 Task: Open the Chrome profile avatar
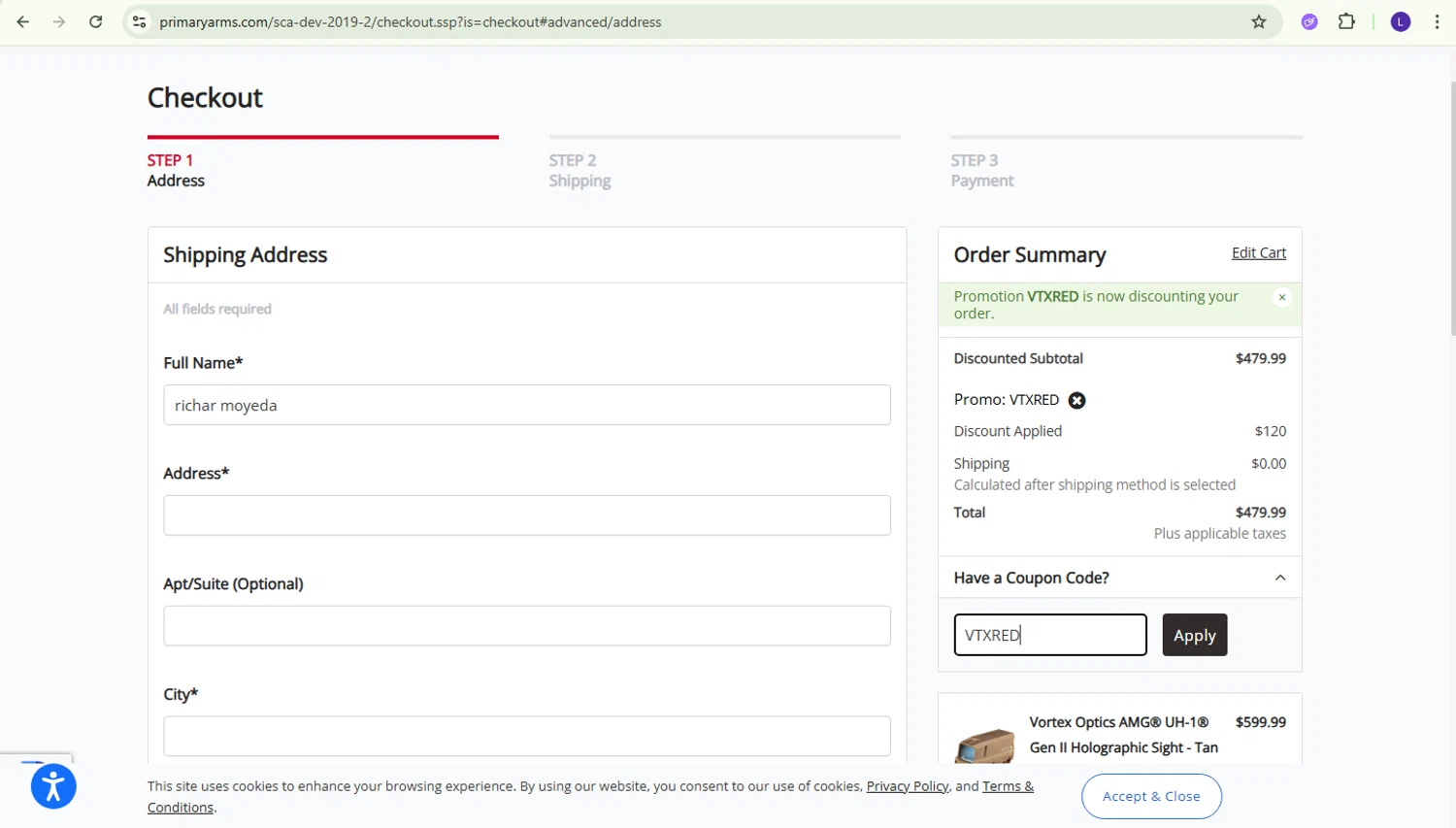pyautogui.click(x=1400, y=21)
